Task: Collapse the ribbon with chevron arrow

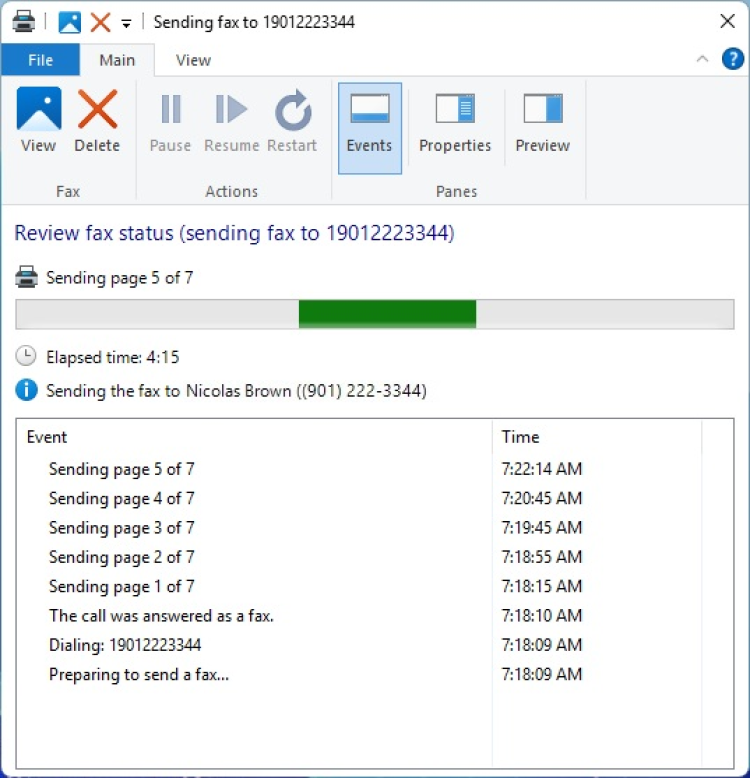Action: (x=702, y=59)
